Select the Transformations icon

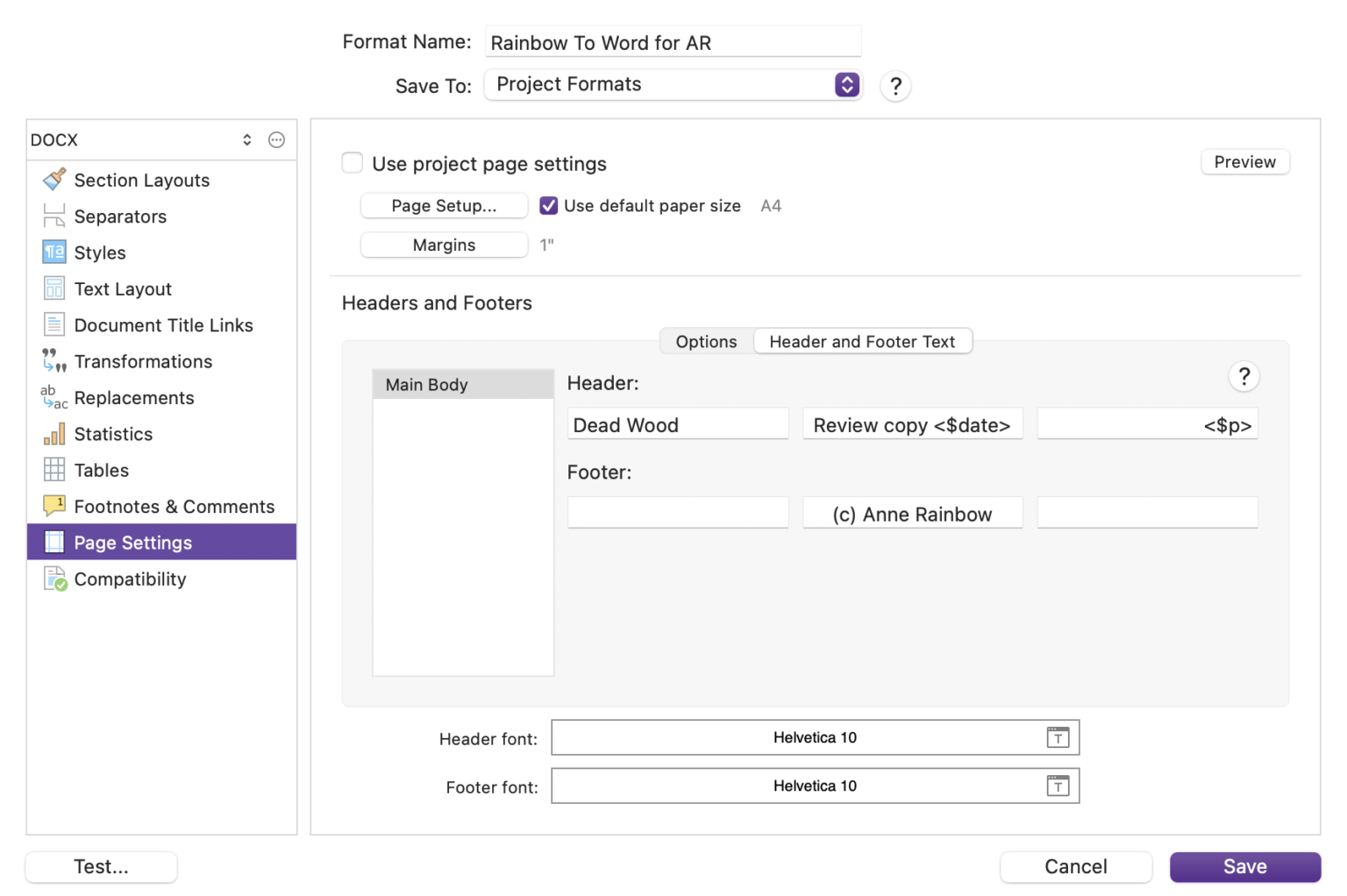click(x=53, y=361)
